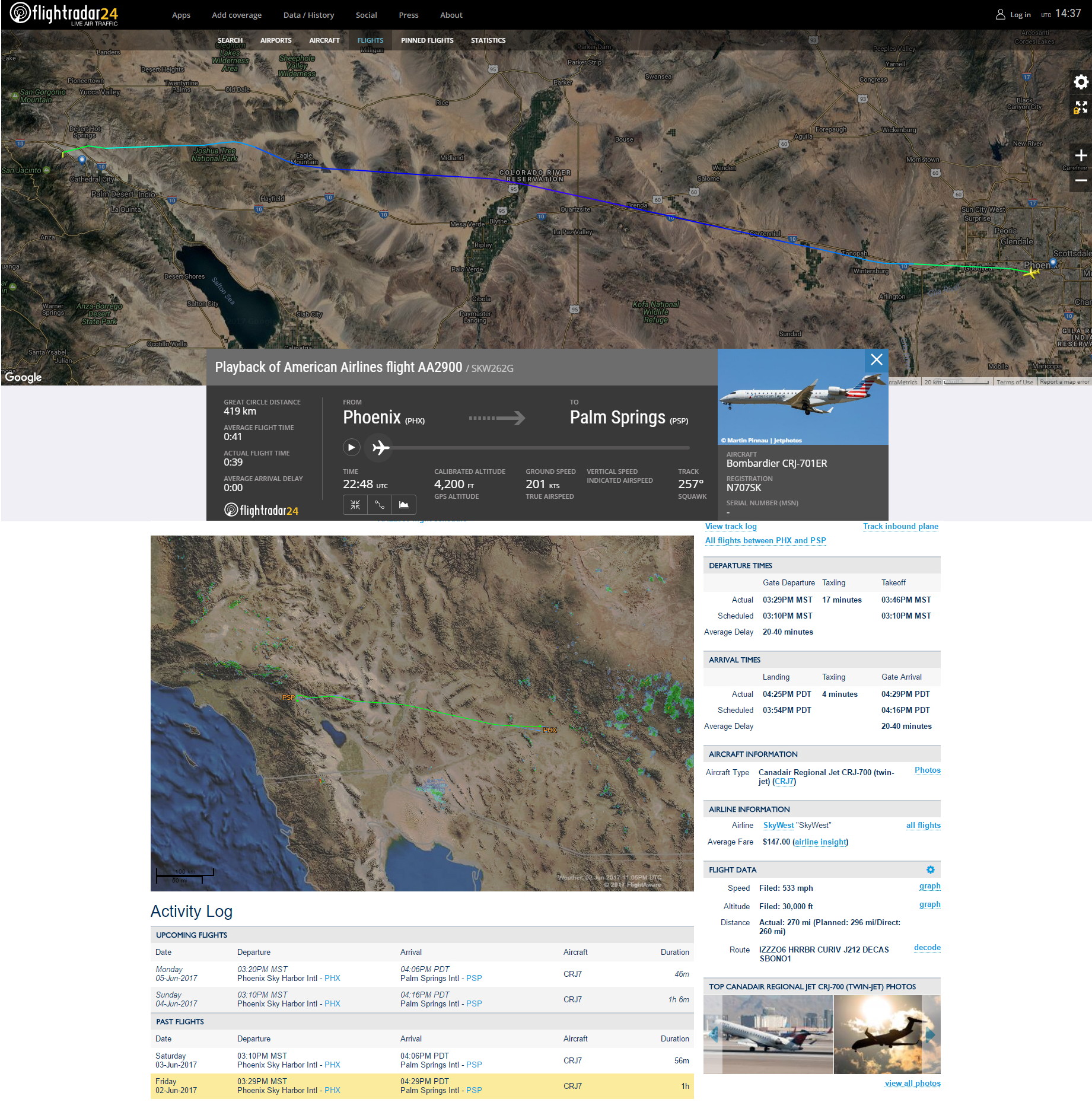Screen dimensions: 1092x1115
Task: Click the PSP label on FlightAware map
Action: 288,697
